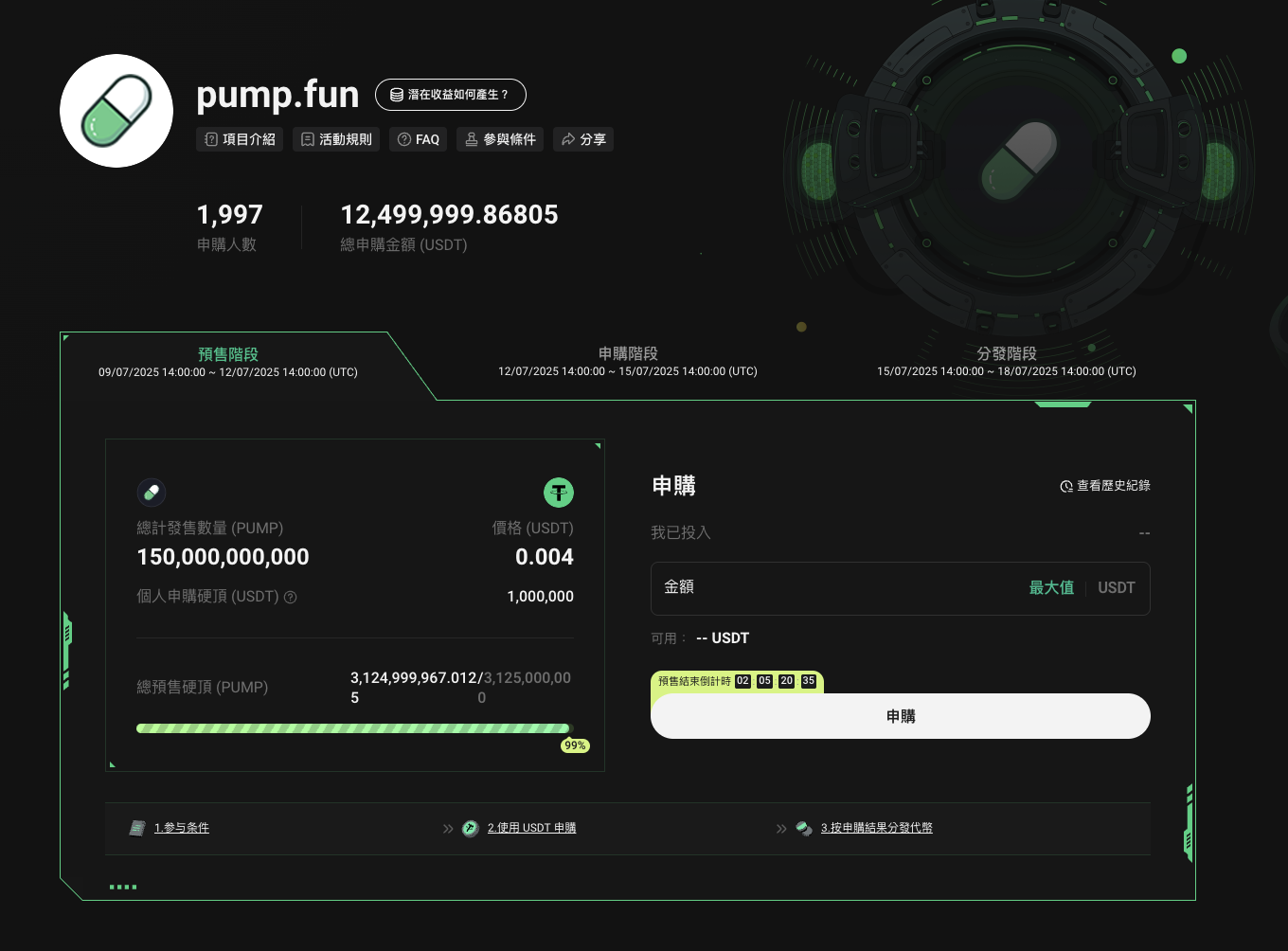
Task: Click the presale hard cap progress bar
Action: click(355, 728)
